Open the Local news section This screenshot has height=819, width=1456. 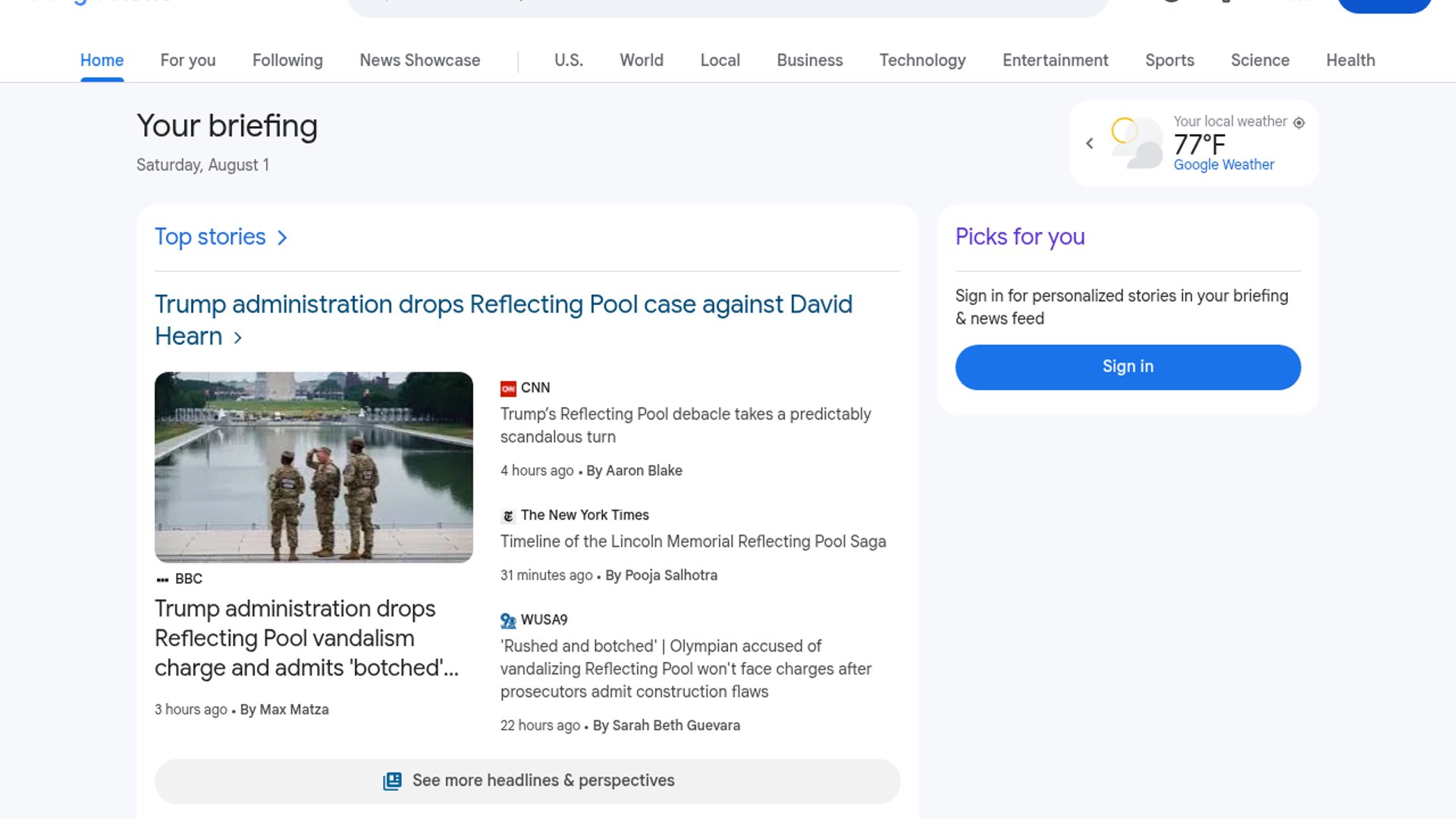[720, 60]
